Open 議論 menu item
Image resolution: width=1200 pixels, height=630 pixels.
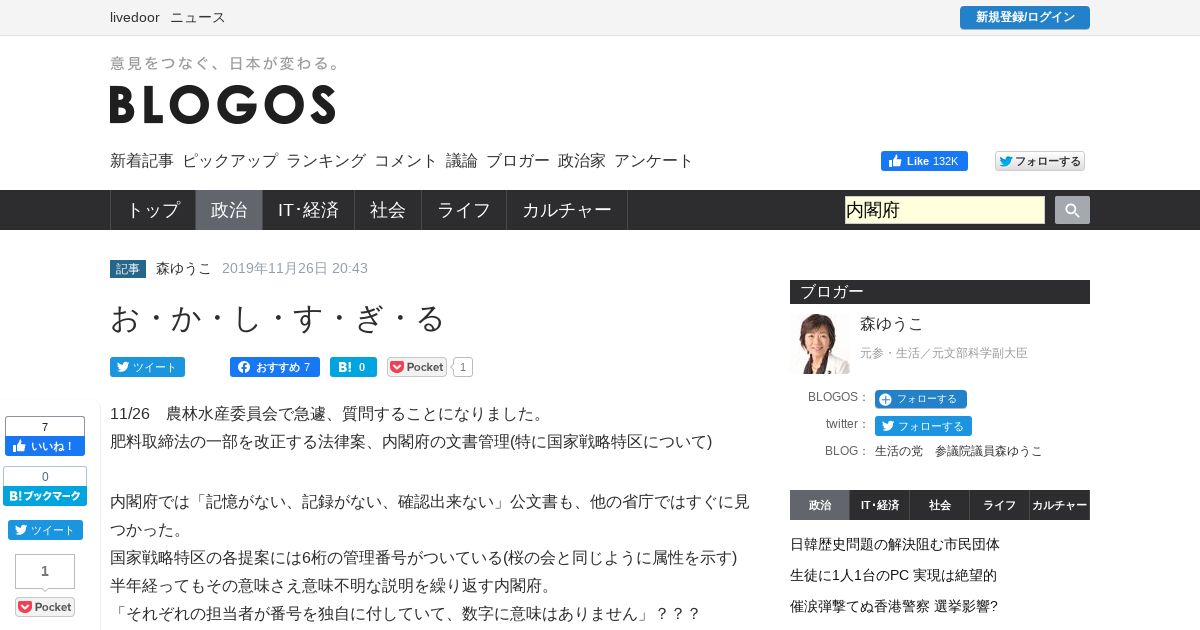[462, 160]
